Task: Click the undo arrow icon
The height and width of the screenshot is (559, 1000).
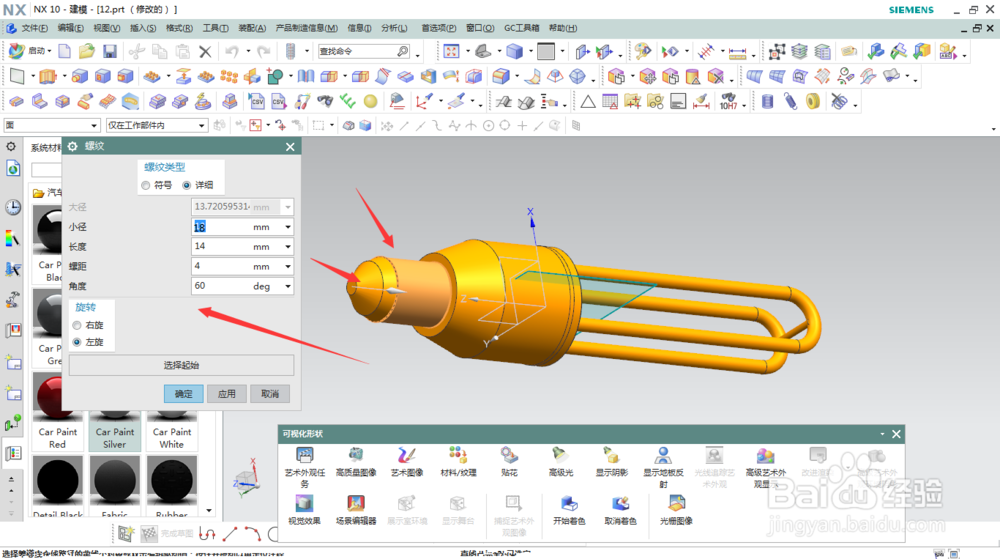Action: click(x=232, y=51)
